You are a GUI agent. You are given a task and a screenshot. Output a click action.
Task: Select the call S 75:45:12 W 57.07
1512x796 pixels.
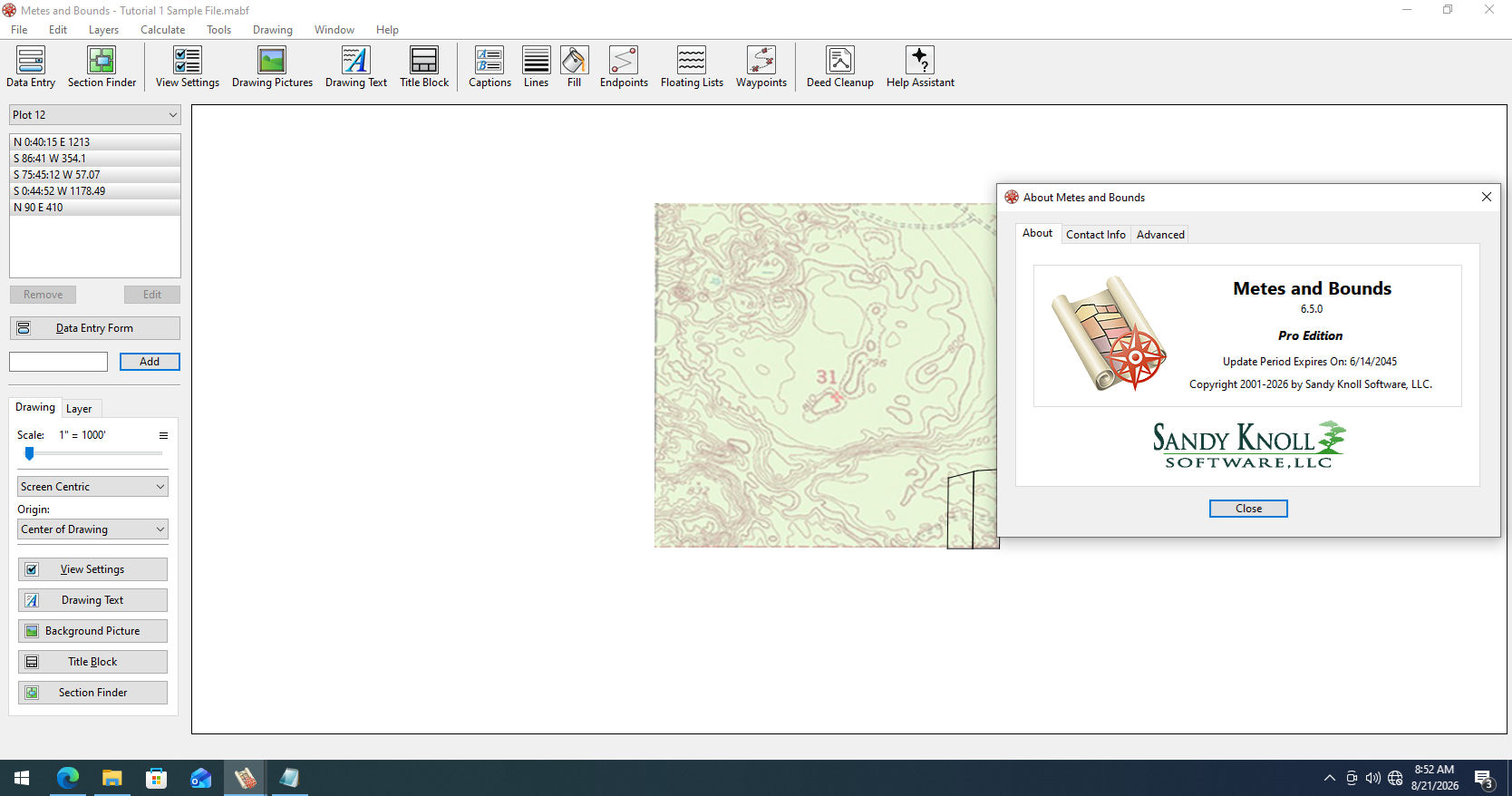95,175
